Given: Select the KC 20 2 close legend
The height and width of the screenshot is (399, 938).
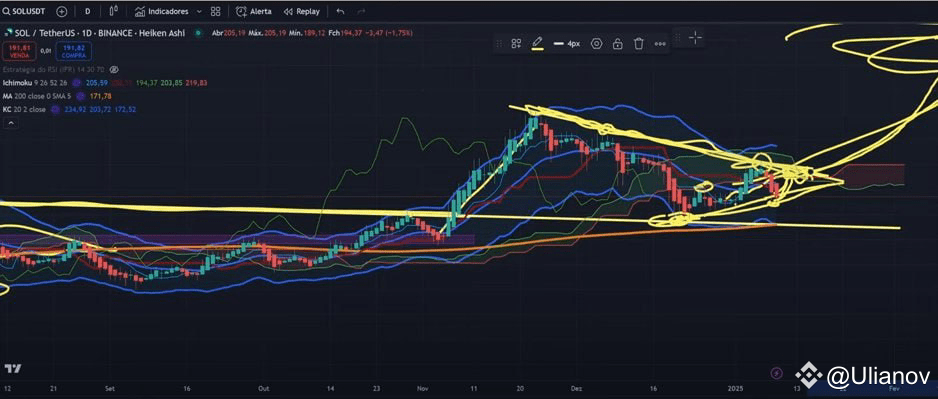Looking at the screenshot, I should pos(25,109).
